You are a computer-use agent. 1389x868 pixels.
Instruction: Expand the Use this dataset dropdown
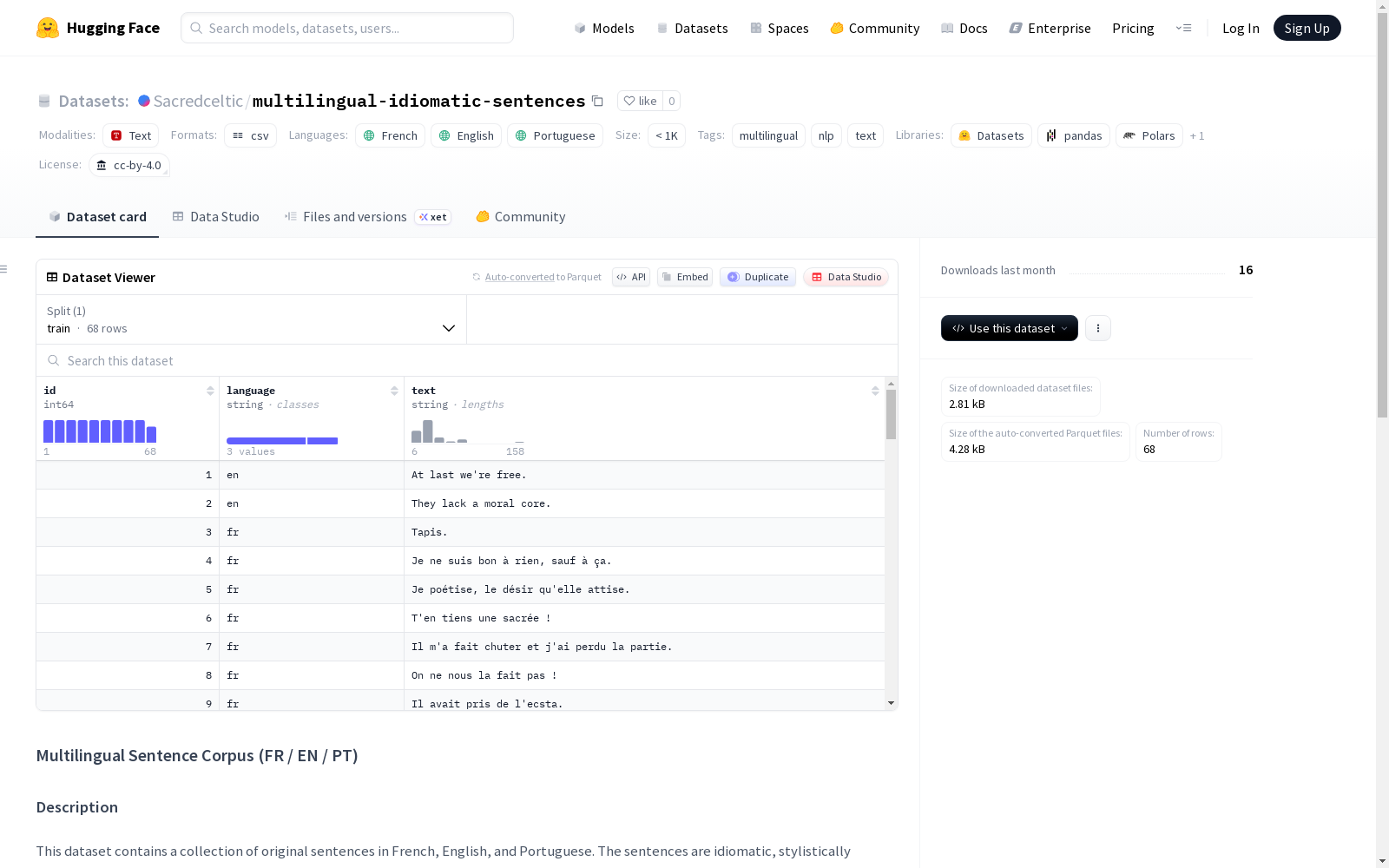tap(1010, 328)
